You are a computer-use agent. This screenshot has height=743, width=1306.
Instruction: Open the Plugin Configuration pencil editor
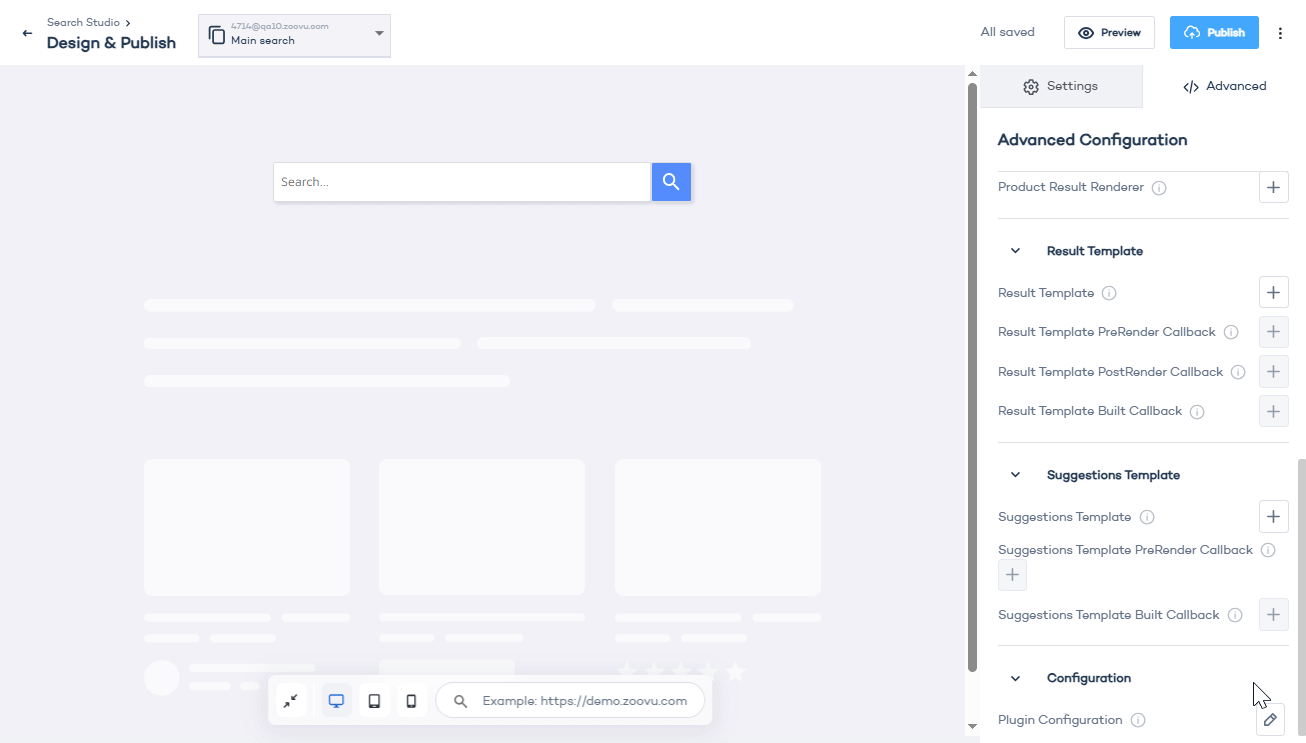[x=1270, y=719]
